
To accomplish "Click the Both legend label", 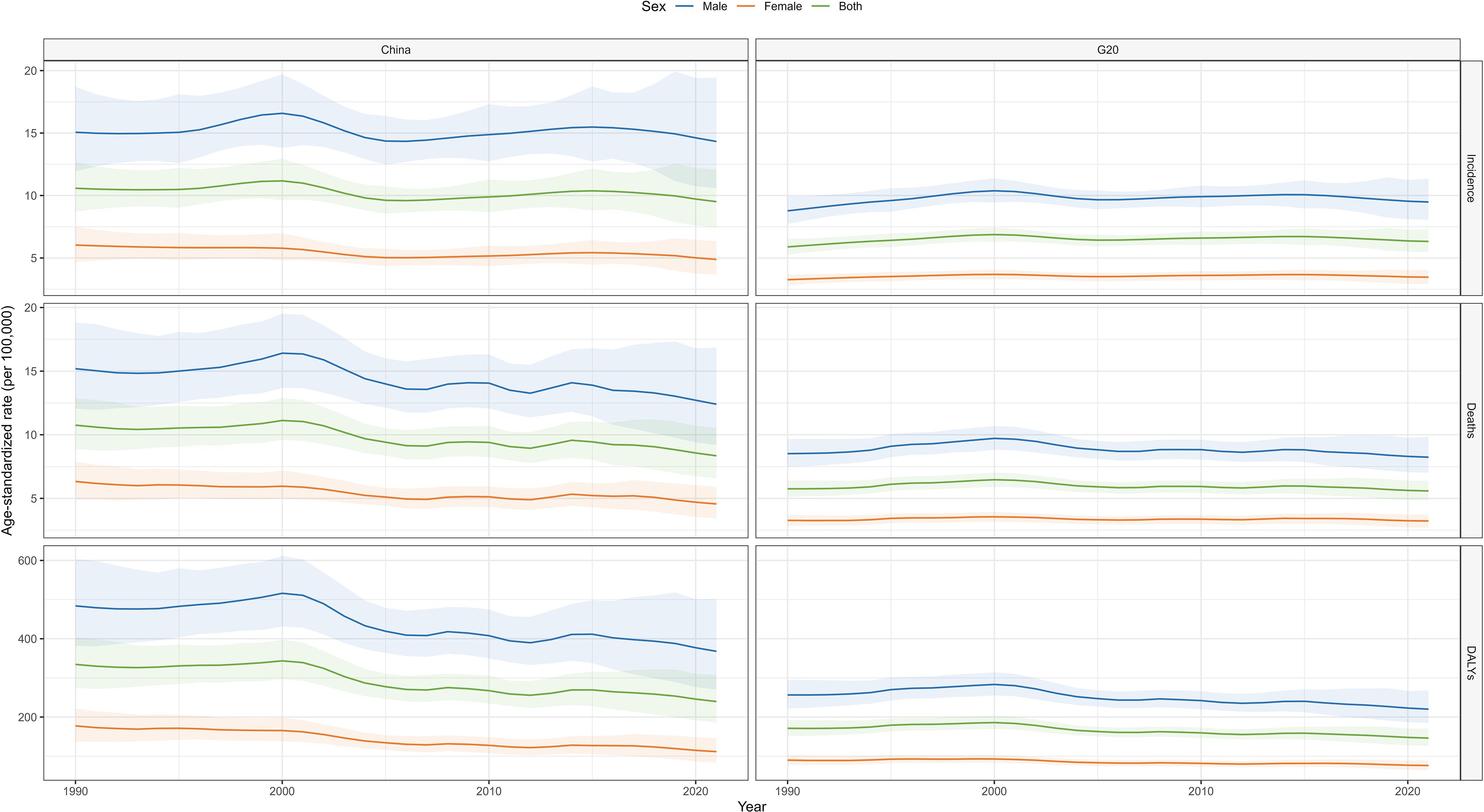I will point(850,6).
